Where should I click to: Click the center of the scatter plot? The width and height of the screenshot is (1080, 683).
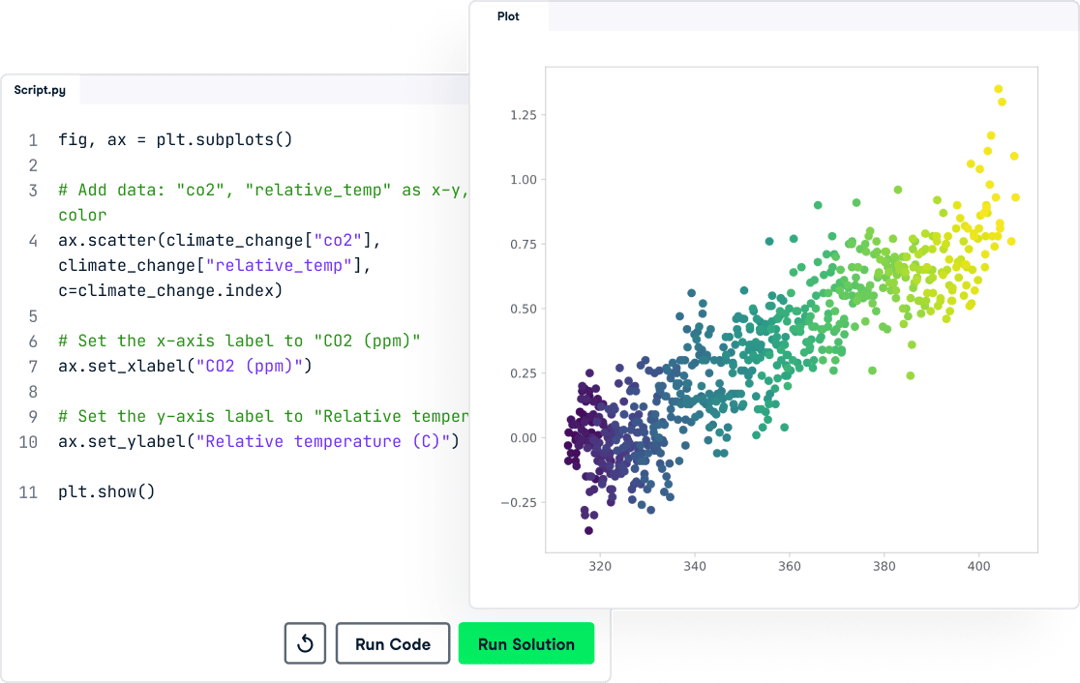tap(790, 310)
